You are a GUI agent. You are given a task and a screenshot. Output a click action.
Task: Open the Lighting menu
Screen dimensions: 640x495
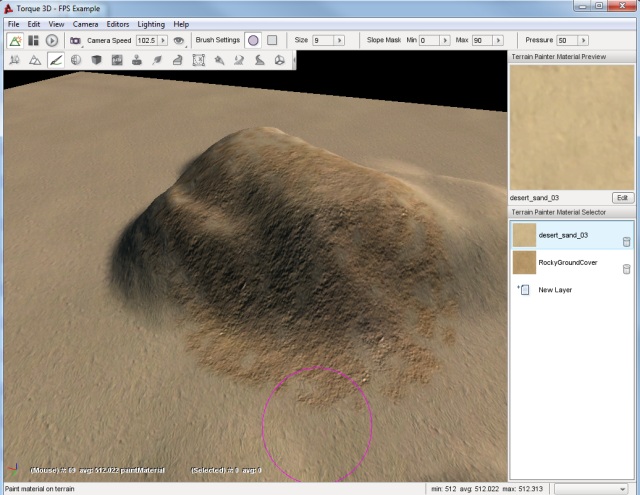[x=150, y=23]
